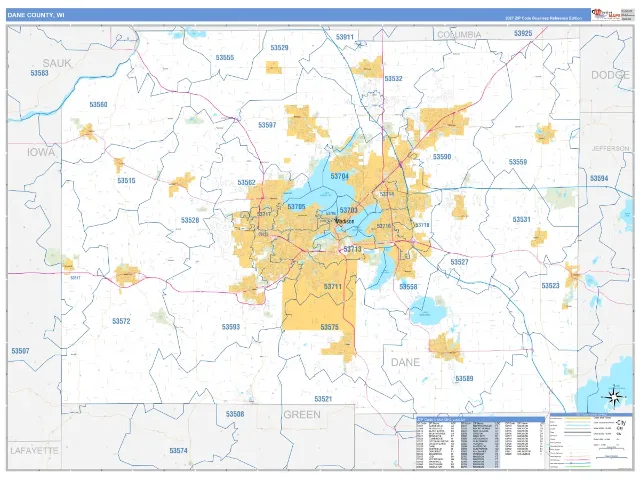Click ZIP code label 53925
Image resolution: width=640 pixels, height=480 pixels.
point(523,33)
